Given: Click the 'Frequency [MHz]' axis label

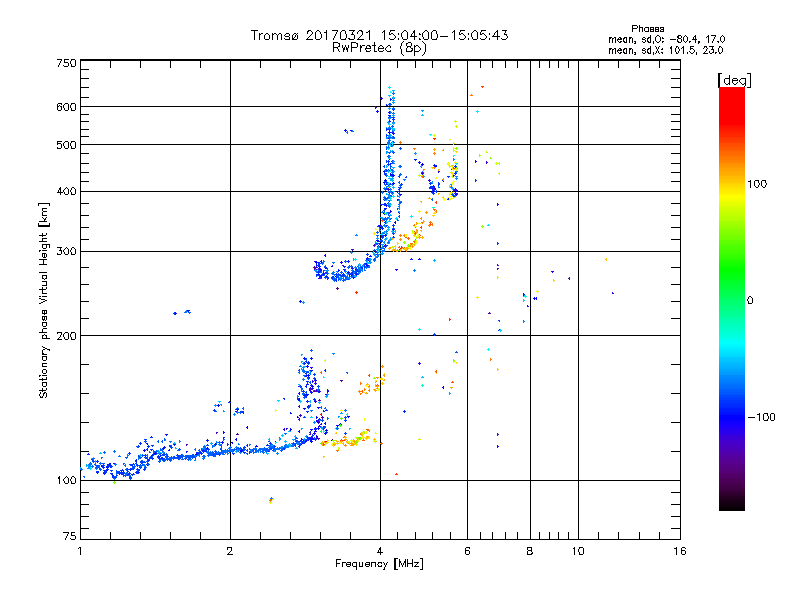Looking at the screenshot, I should tap(379, 564).
